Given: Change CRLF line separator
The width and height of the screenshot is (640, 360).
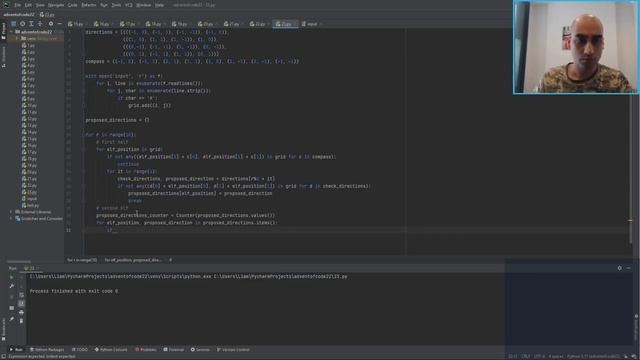Looking at the screenshot, I should (x=526, y=356).
